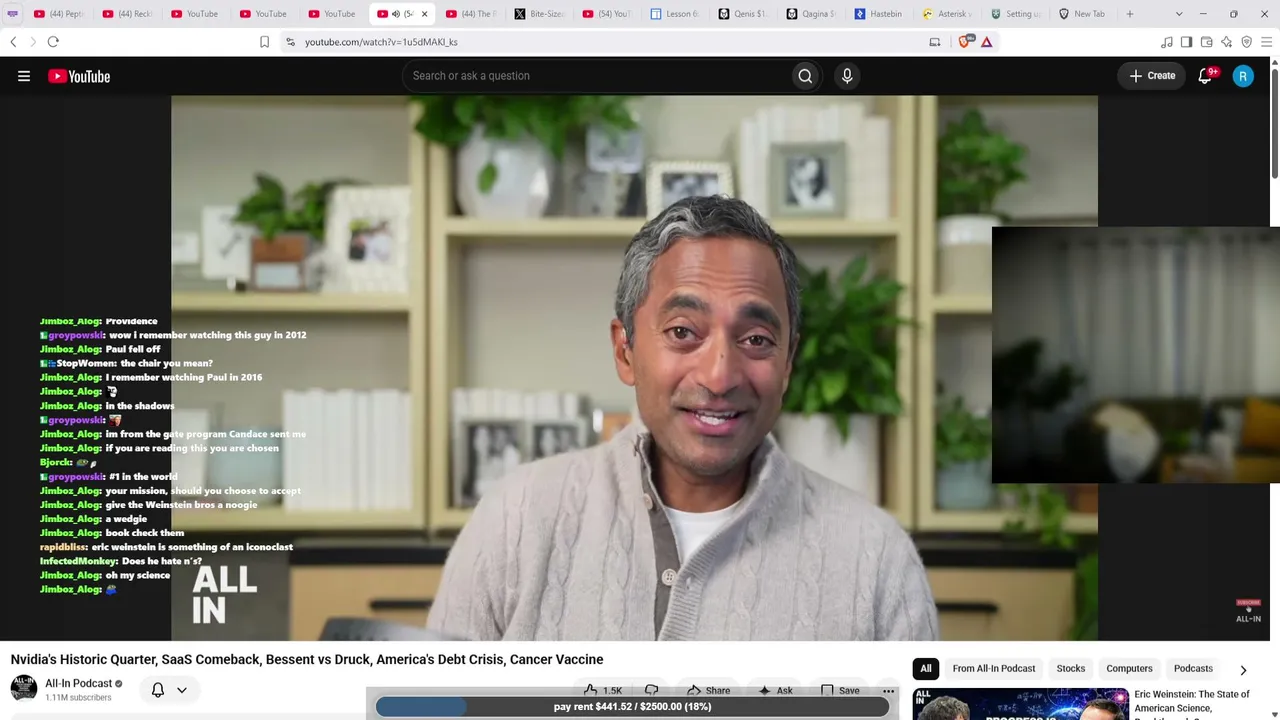Open the tab search dropdown arrow
The width and height of the screenshot is (1280, 720).
1179,14
